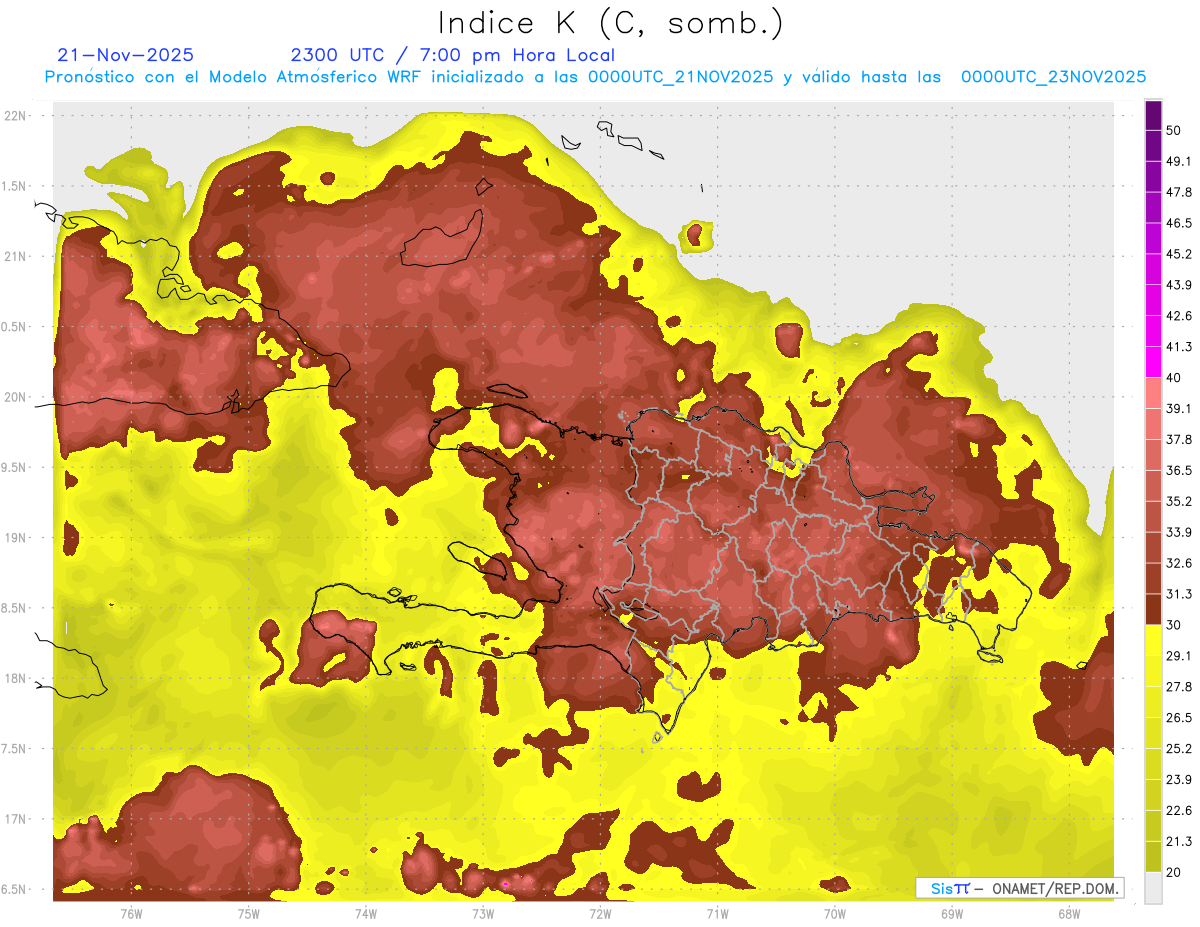Click the colorbar value "41.3"

[x=1179, y=347]
